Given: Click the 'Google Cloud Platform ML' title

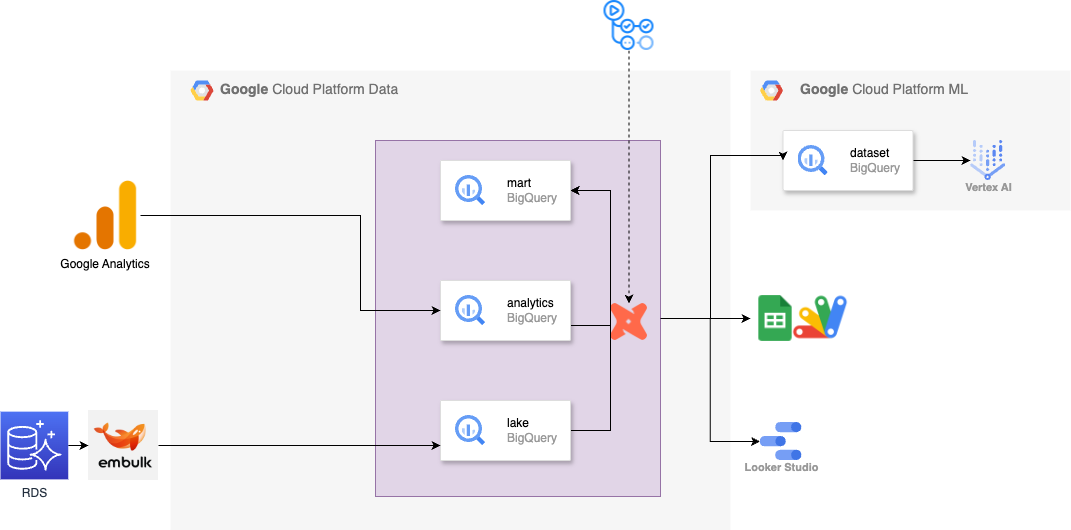Looking at the screenshot, I should [x=884, y=89].
